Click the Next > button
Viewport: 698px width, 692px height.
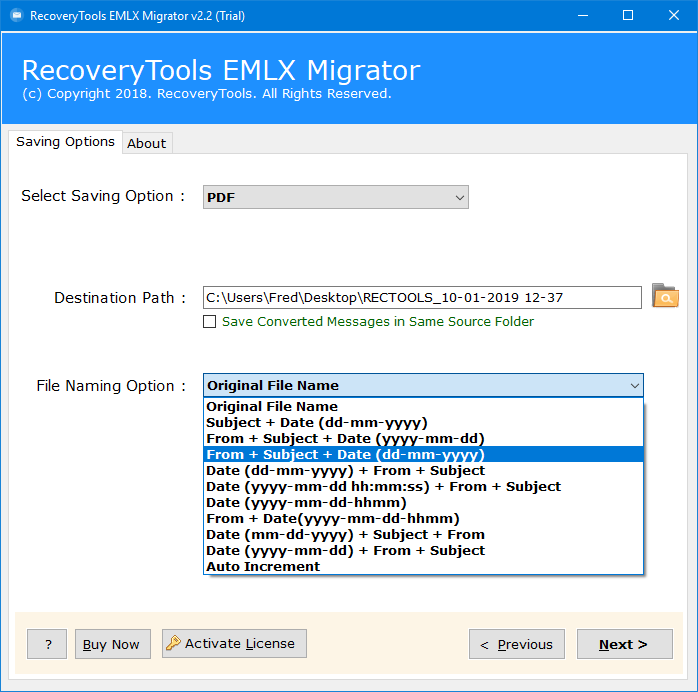[x=625, y=644]
